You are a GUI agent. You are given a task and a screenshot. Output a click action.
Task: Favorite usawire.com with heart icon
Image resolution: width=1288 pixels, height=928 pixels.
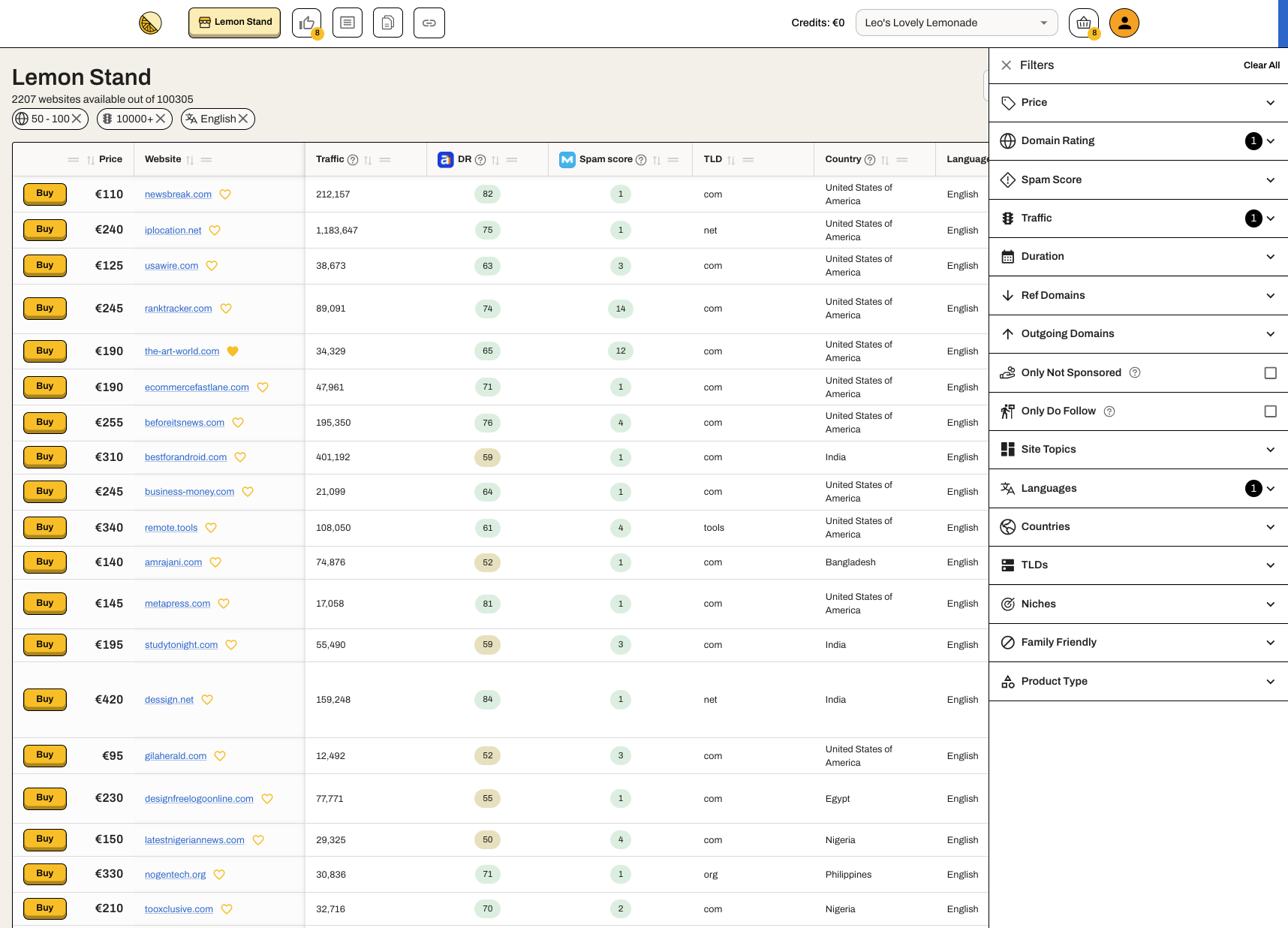(212, 266)
